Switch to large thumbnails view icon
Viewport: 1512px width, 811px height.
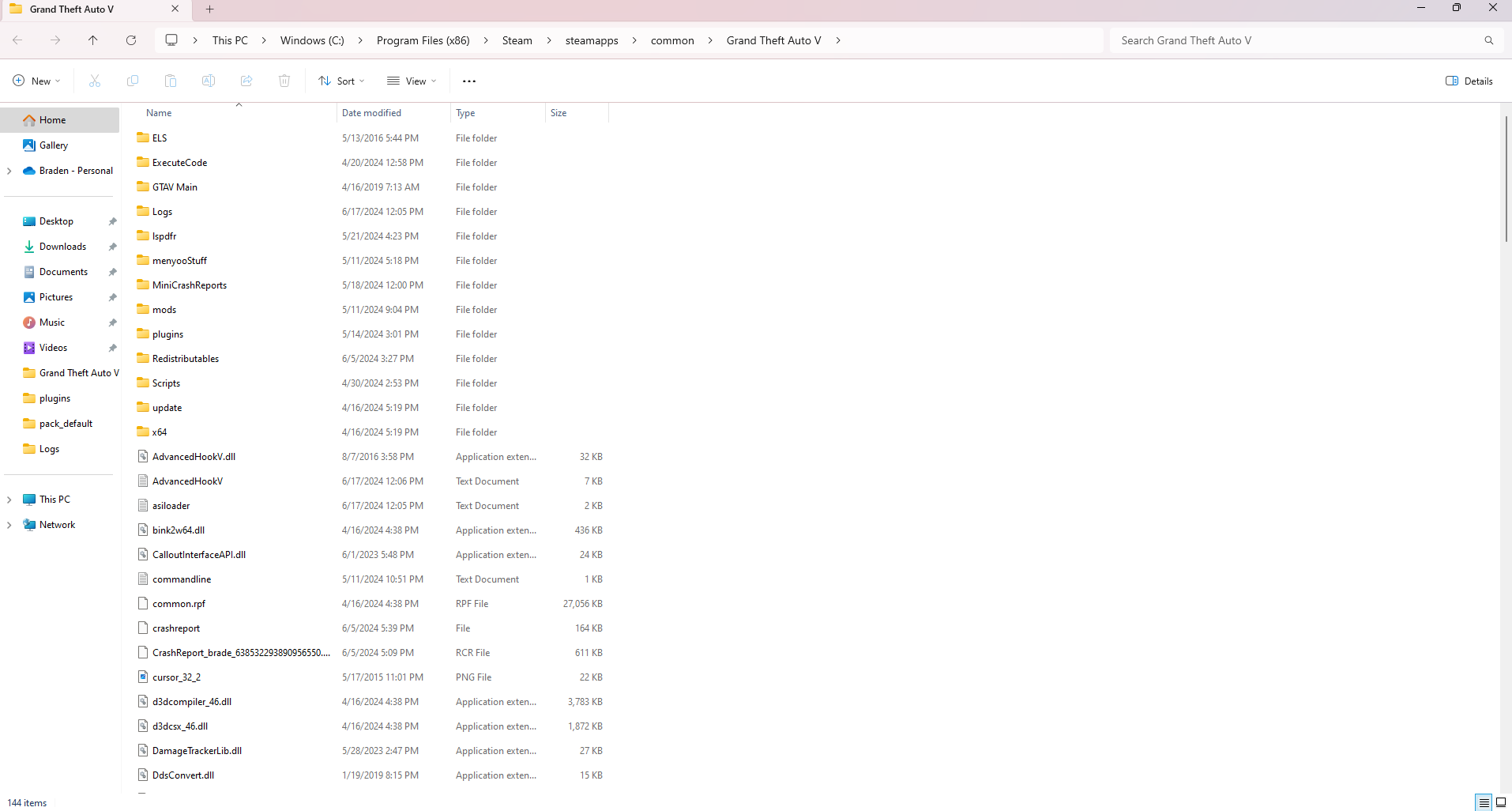1501,802
